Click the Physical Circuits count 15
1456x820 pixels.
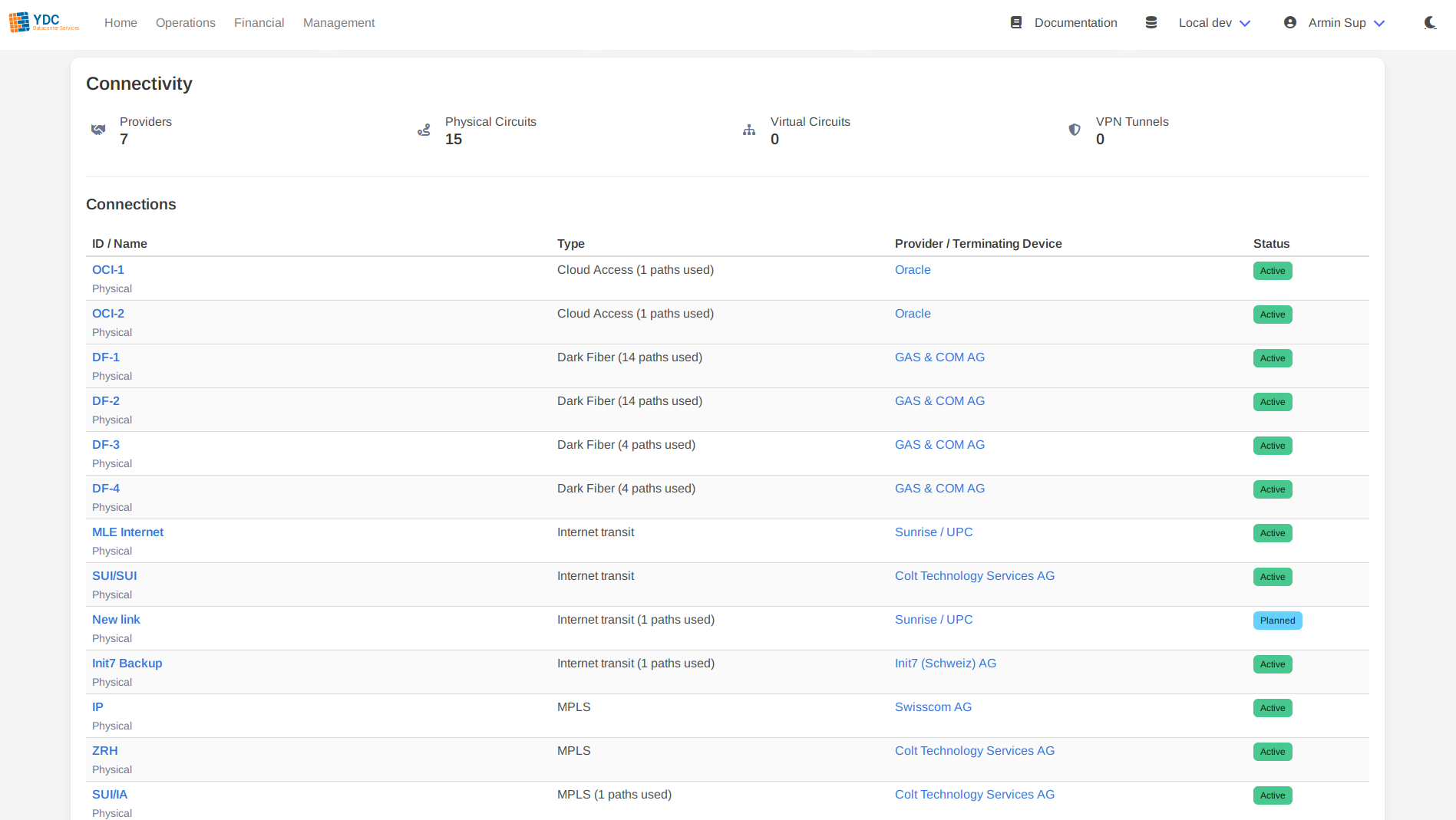454,140
